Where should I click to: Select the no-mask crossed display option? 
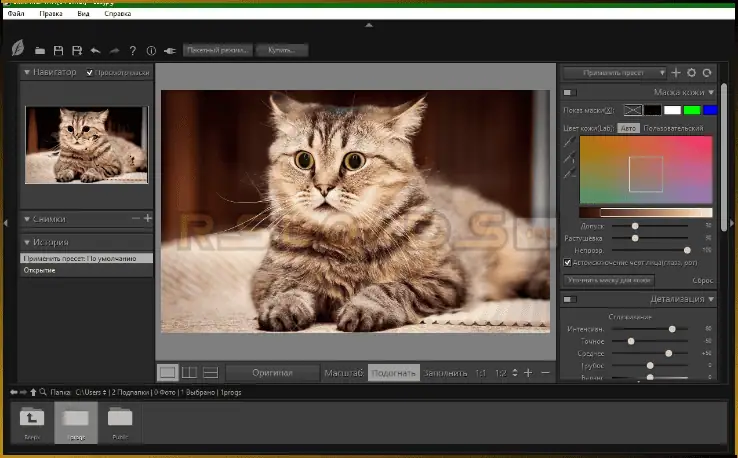tap(633, 110)
